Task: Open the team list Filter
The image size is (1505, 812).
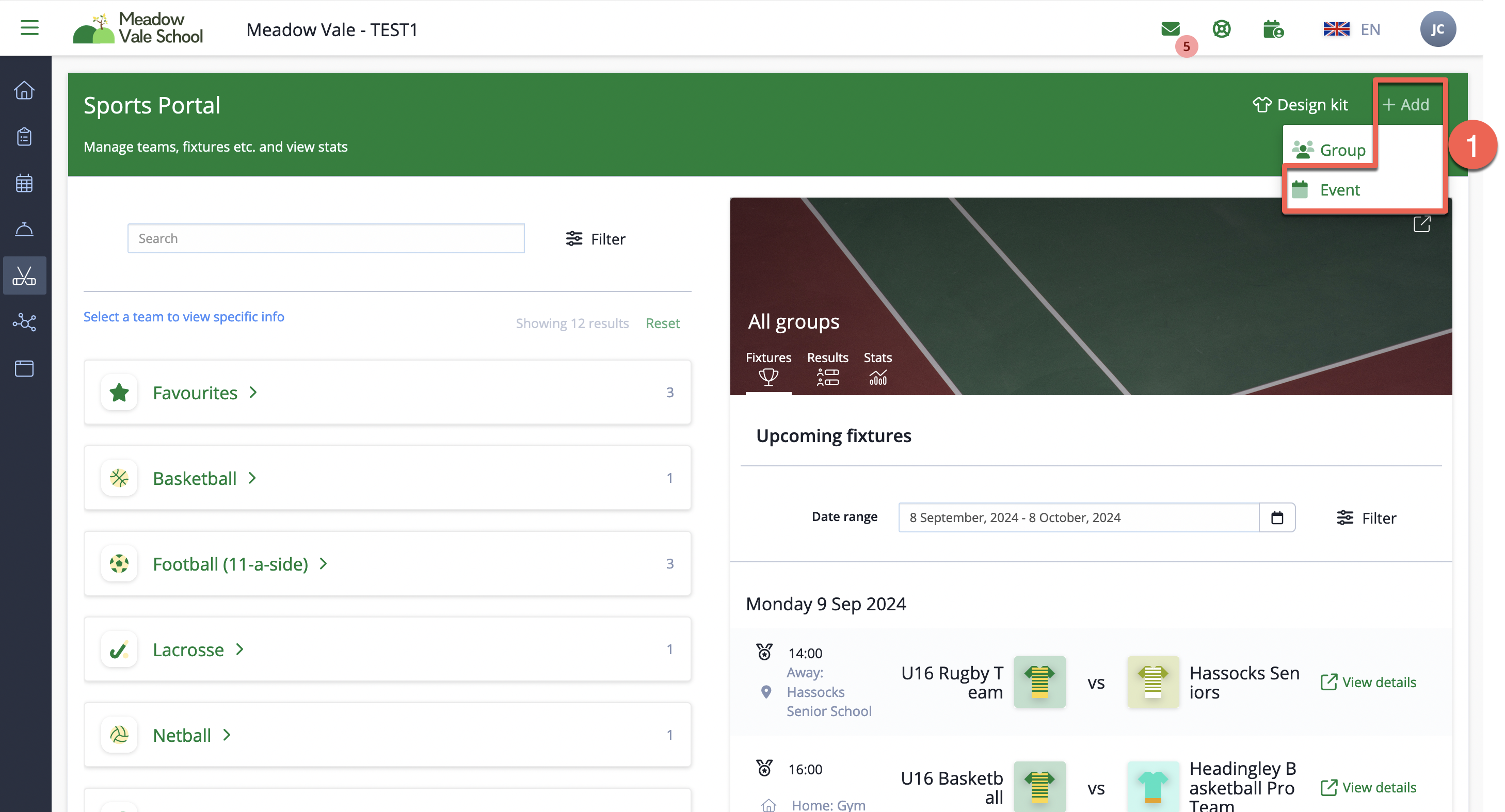Action: tap(595, 238)
